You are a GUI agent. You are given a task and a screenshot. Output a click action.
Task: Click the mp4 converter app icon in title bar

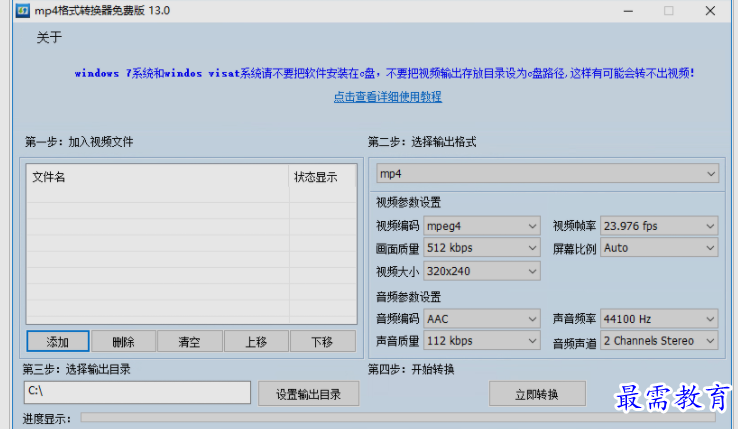pos(23,10)
